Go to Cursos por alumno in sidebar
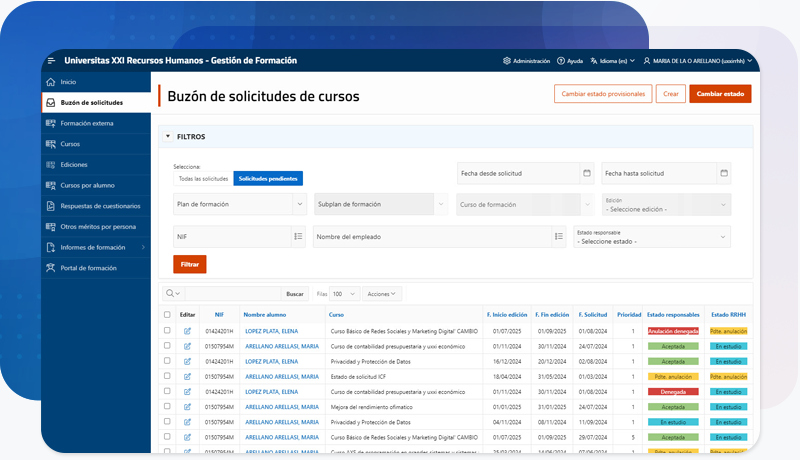This screenshot has height=460, width=800. click(87, 185)
